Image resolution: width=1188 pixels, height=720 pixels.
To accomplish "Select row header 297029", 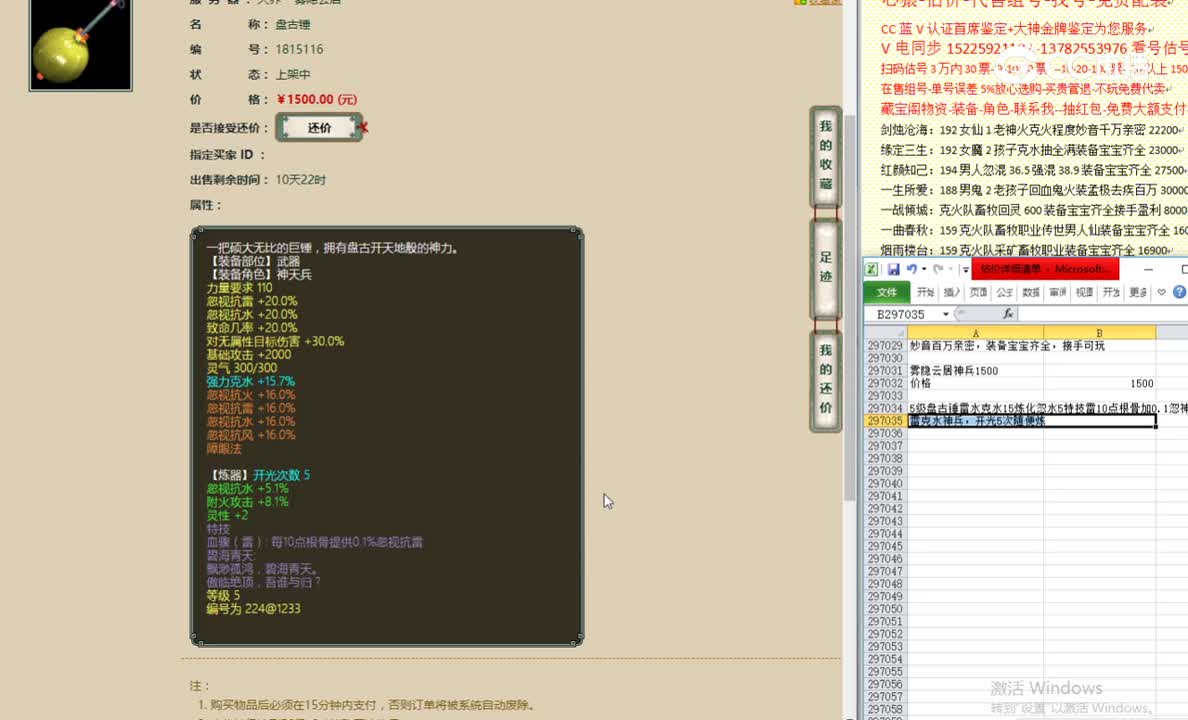I will tap(885, 346).
